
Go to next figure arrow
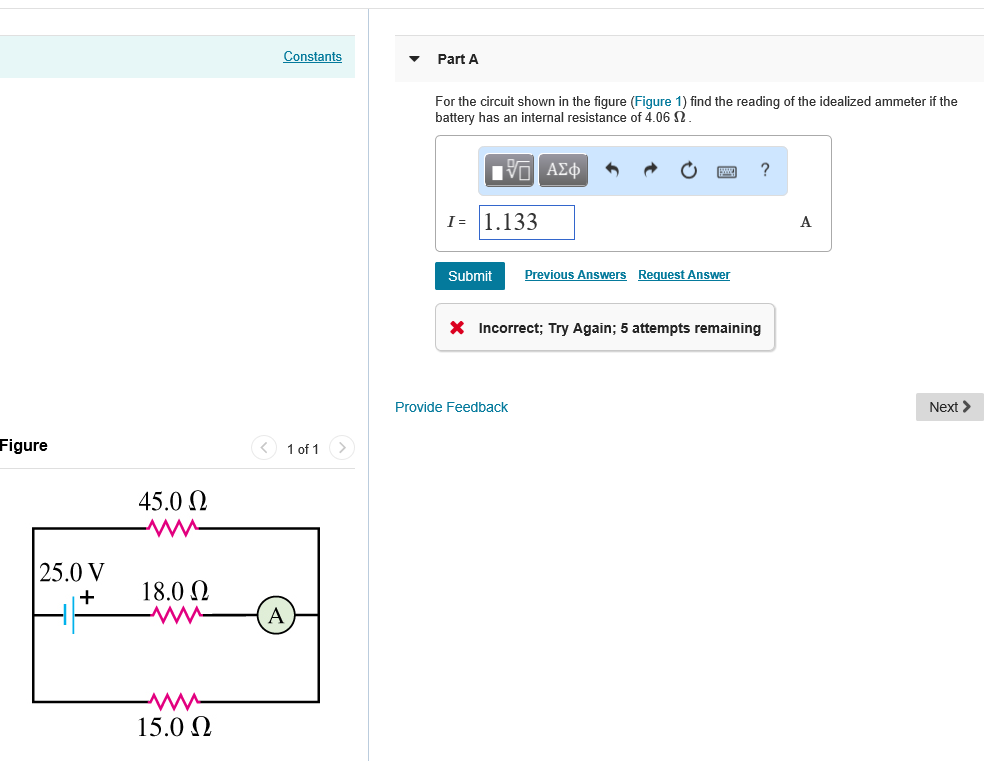click(342, 448)
